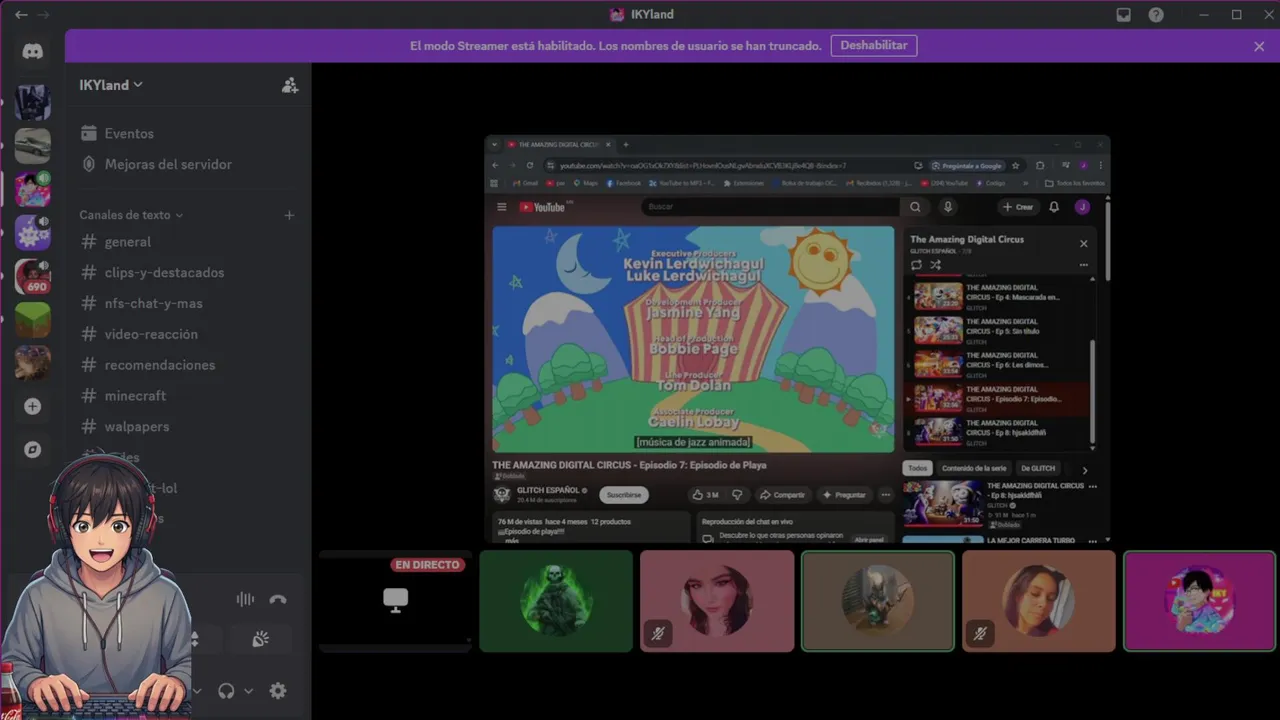Reload page in the streamed Chrome window
Viewport: 1280px width, 720px height.
(x=530, y=165)
